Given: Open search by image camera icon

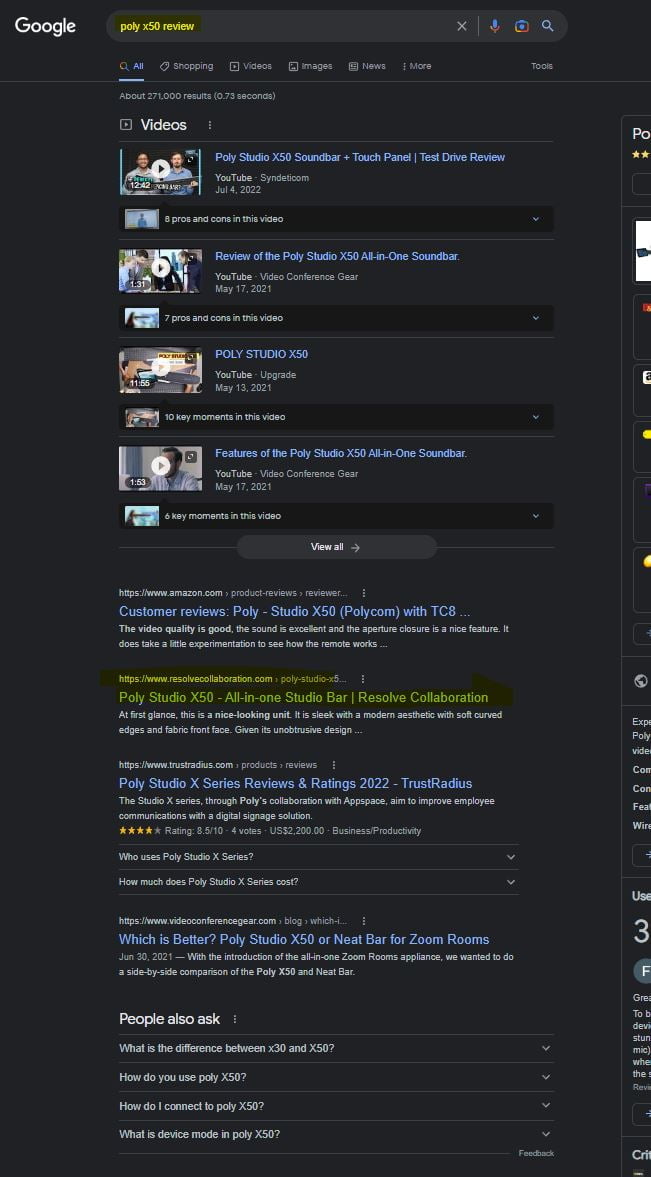Looking at the screenshot, I should coord(521,26).
